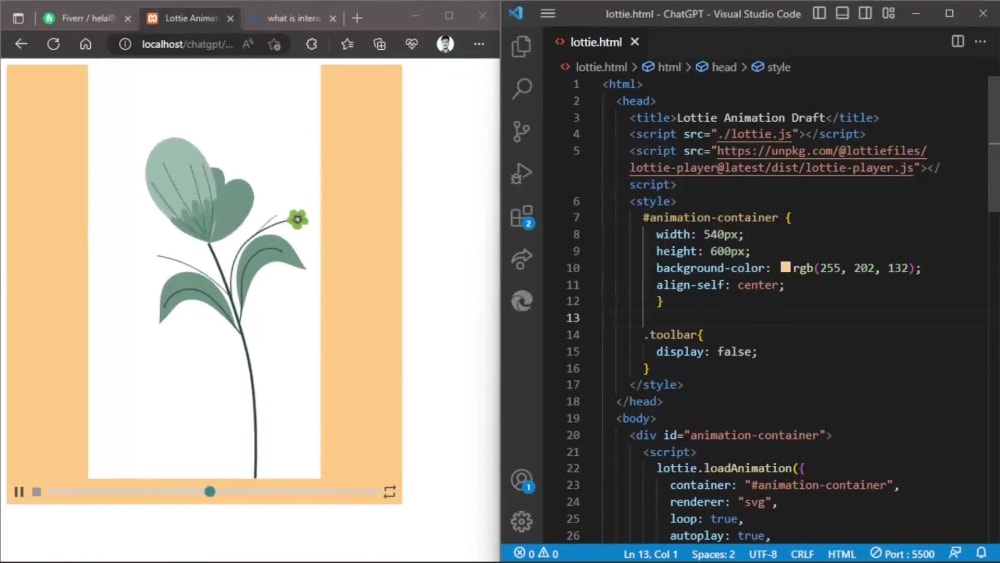Open the Read aloud icon
The width and height of the screenshot is (1000, 563).
(247, 44)
